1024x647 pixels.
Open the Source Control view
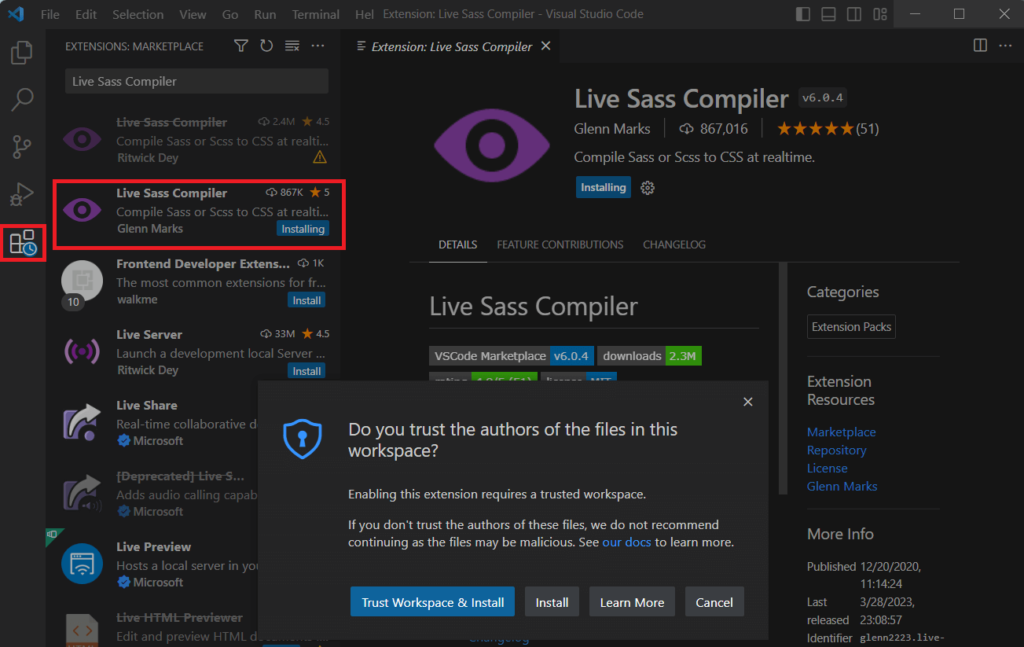[x=22, y=147]
